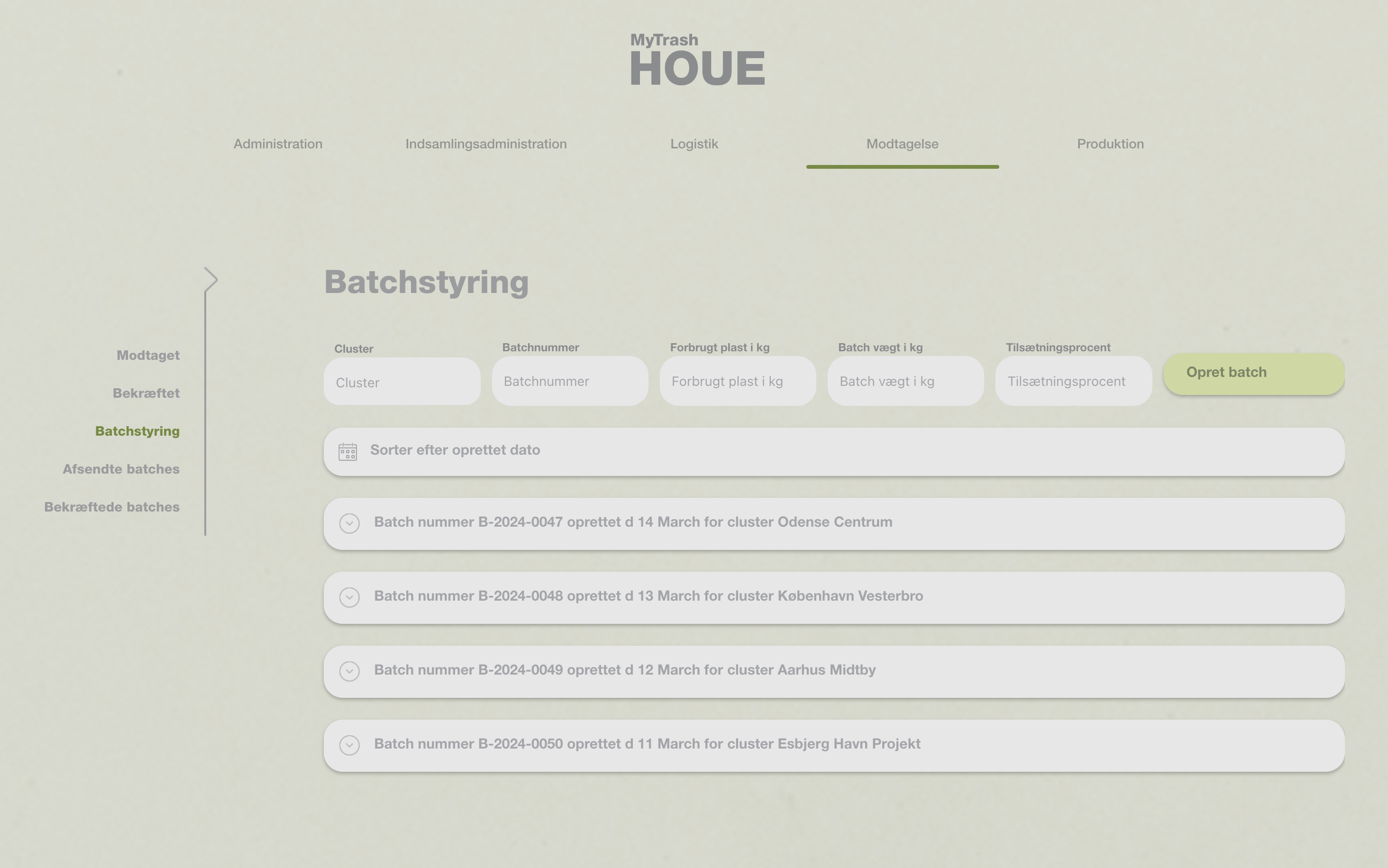
Task: Switch to Indsamlingsadministration tab
Action: coord(485,144)
